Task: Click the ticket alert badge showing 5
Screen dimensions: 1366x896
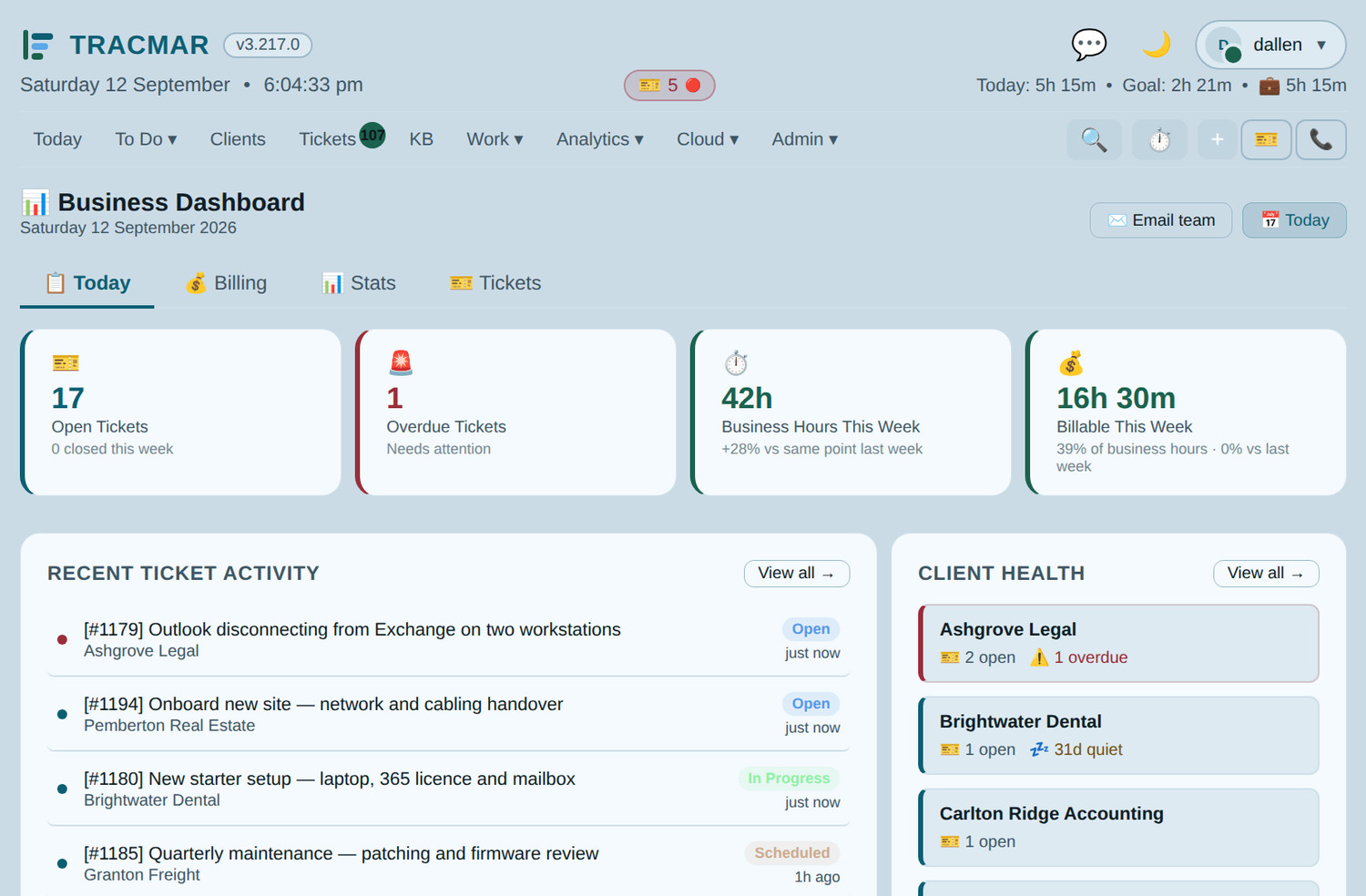Action: point(669,86)
